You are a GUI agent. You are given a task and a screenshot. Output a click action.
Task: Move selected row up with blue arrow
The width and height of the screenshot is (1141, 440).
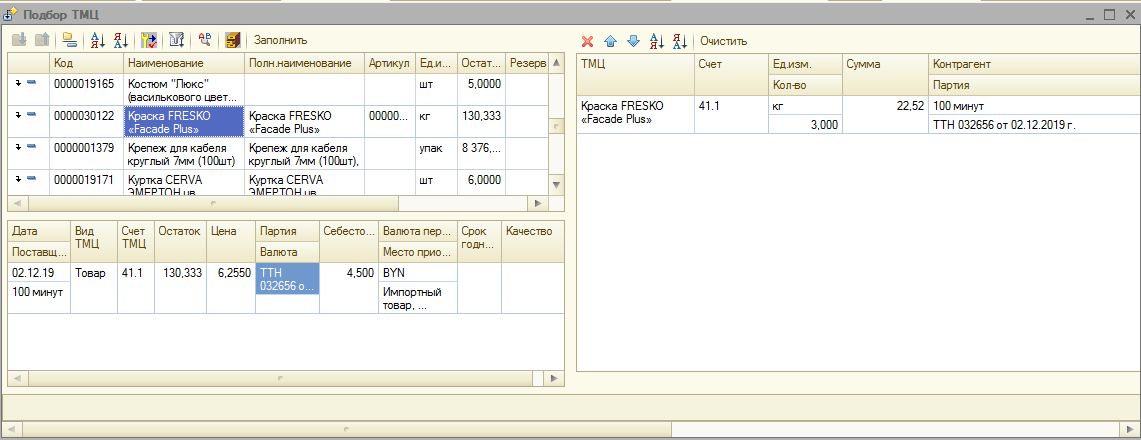(x=610, y=41)
